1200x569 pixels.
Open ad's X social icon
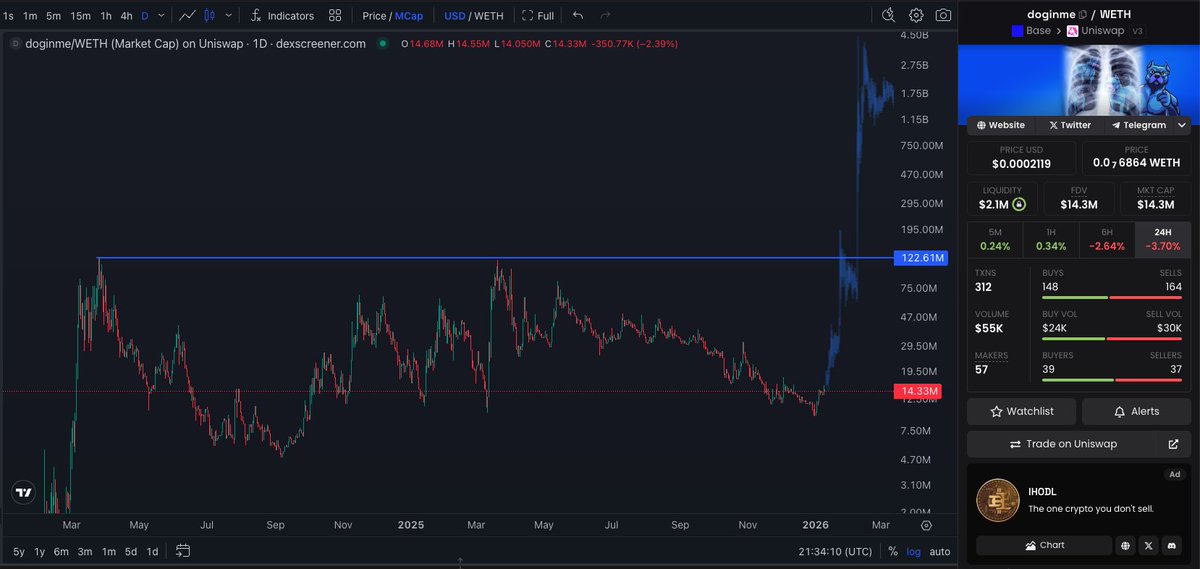(1148, 545)
